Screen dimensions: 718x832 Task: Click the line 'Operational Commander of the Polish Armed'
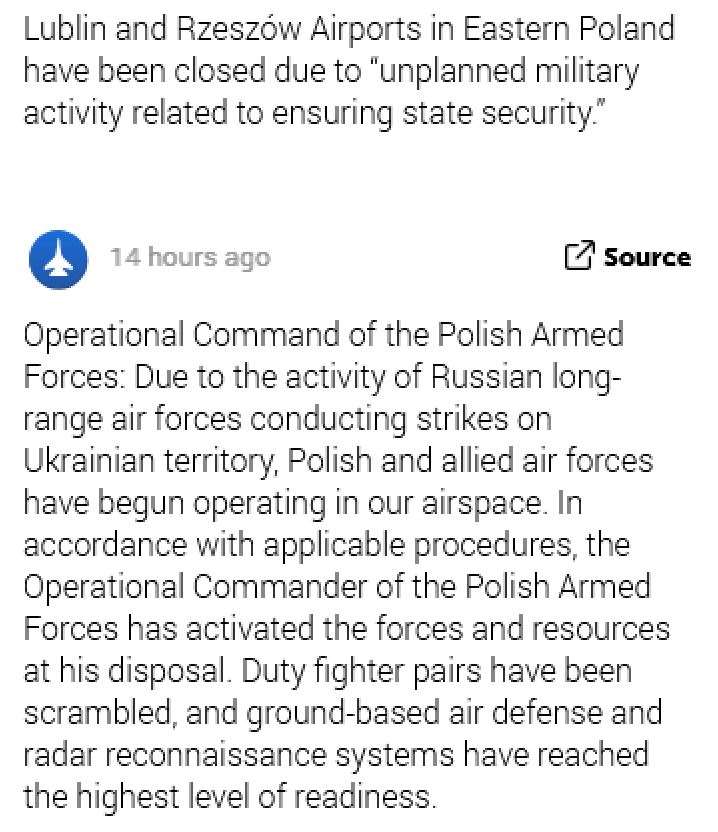click(x=337, y=587)
